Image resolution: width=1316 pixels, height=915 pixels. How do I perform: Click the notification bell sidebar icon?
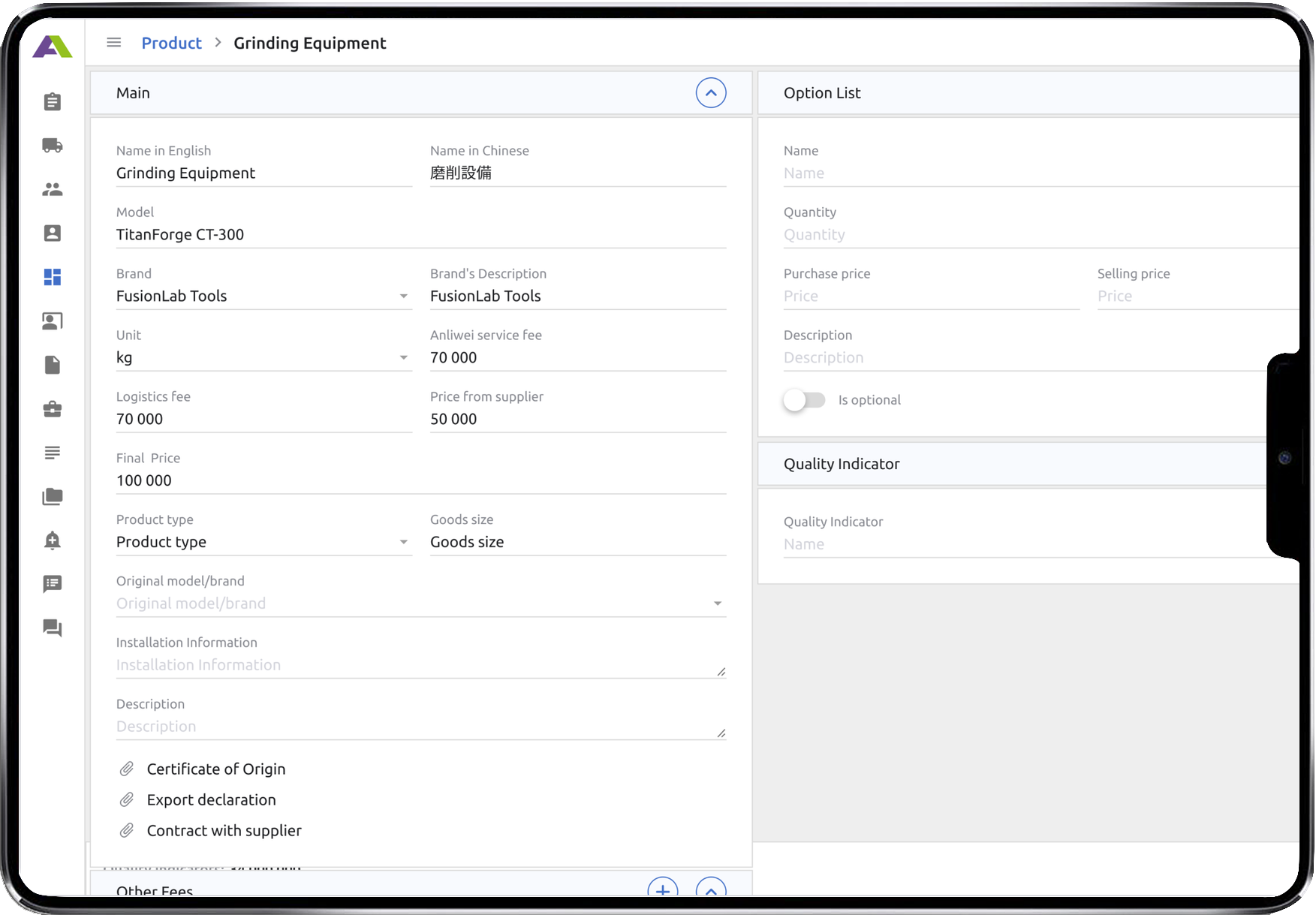click(53, 540)
